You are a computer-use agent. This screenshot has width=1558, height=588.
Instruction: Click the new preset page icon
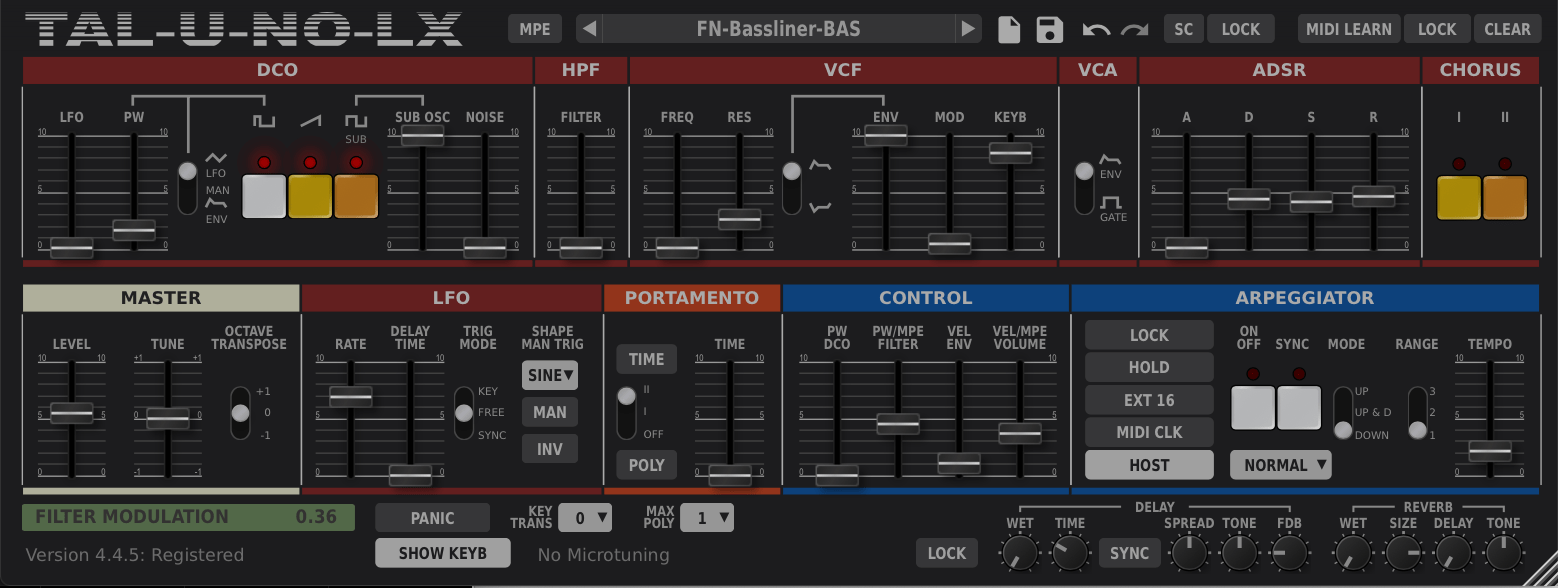pyautogui.click(x=1009, y=29)
